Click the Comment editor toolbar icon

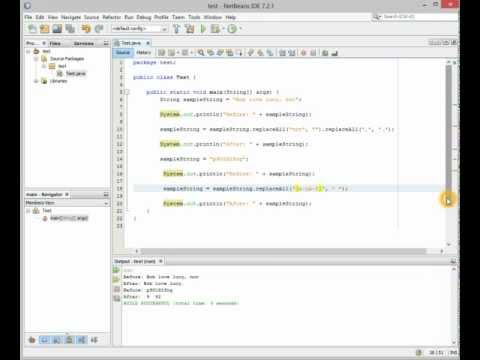point(325,53)
